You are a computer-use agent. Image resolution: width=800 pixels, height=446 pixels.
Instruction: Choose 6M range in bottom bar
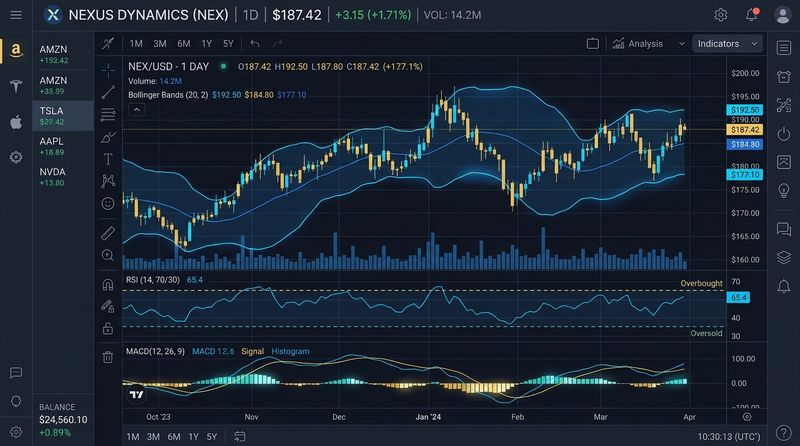click(174, 437)
